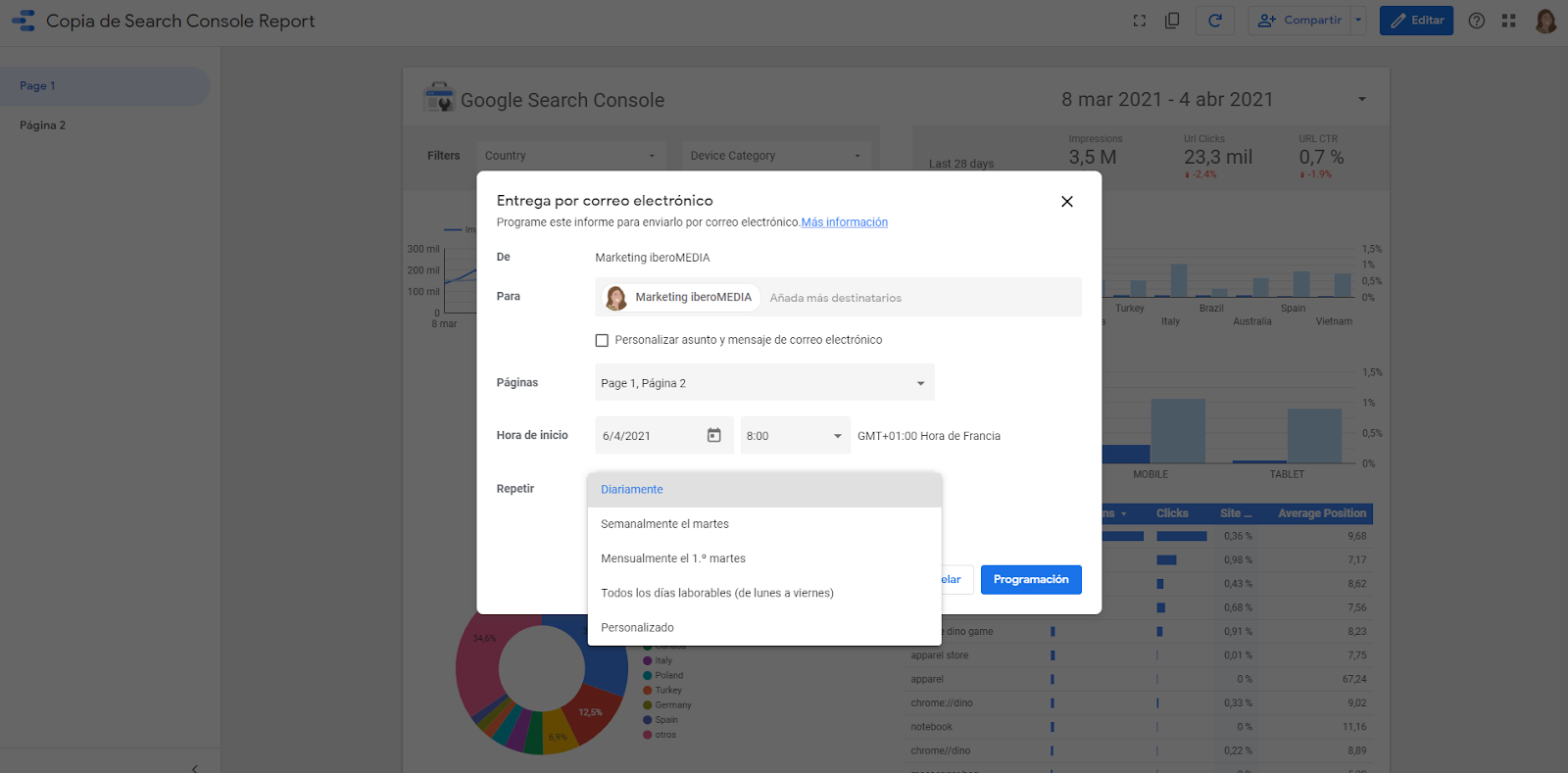1568x773 pixels.
Task: Click Marketing iberoMEDIA recipient avatar
Action: coord(616,298)
